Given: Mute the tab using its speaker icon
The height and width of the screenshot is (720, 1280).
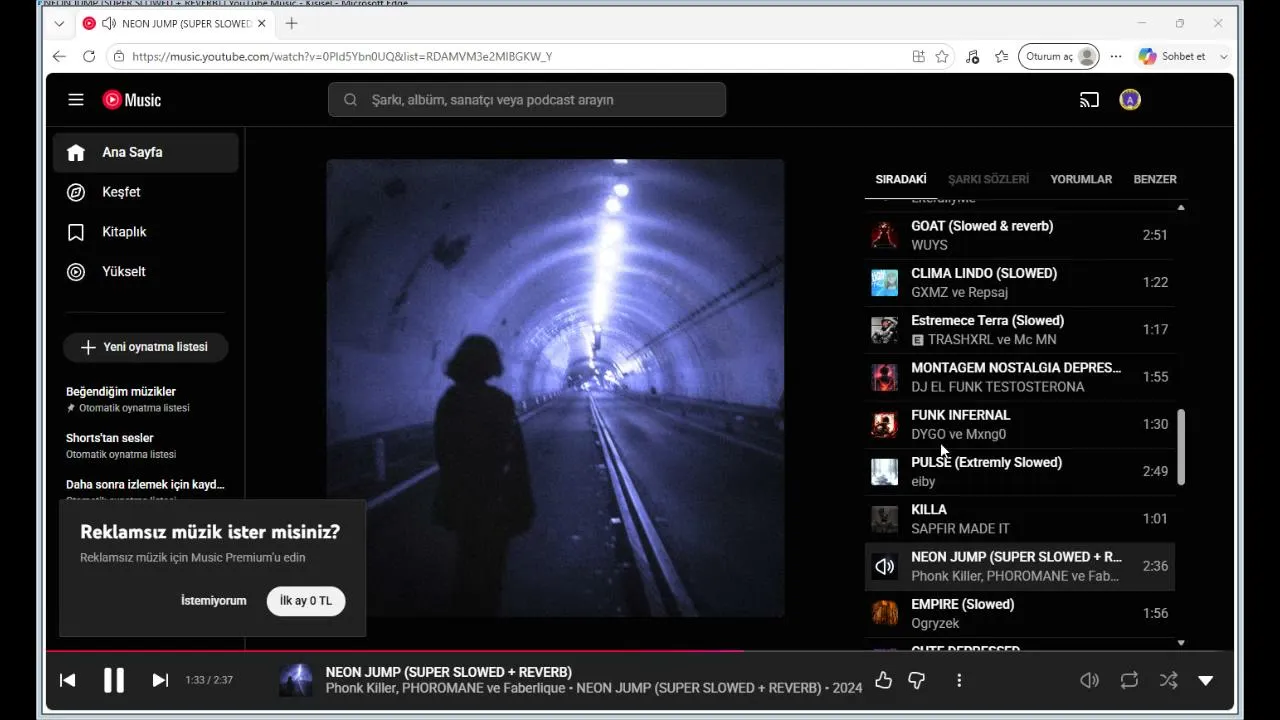Looking at the screenshot, I should (109, 23).
